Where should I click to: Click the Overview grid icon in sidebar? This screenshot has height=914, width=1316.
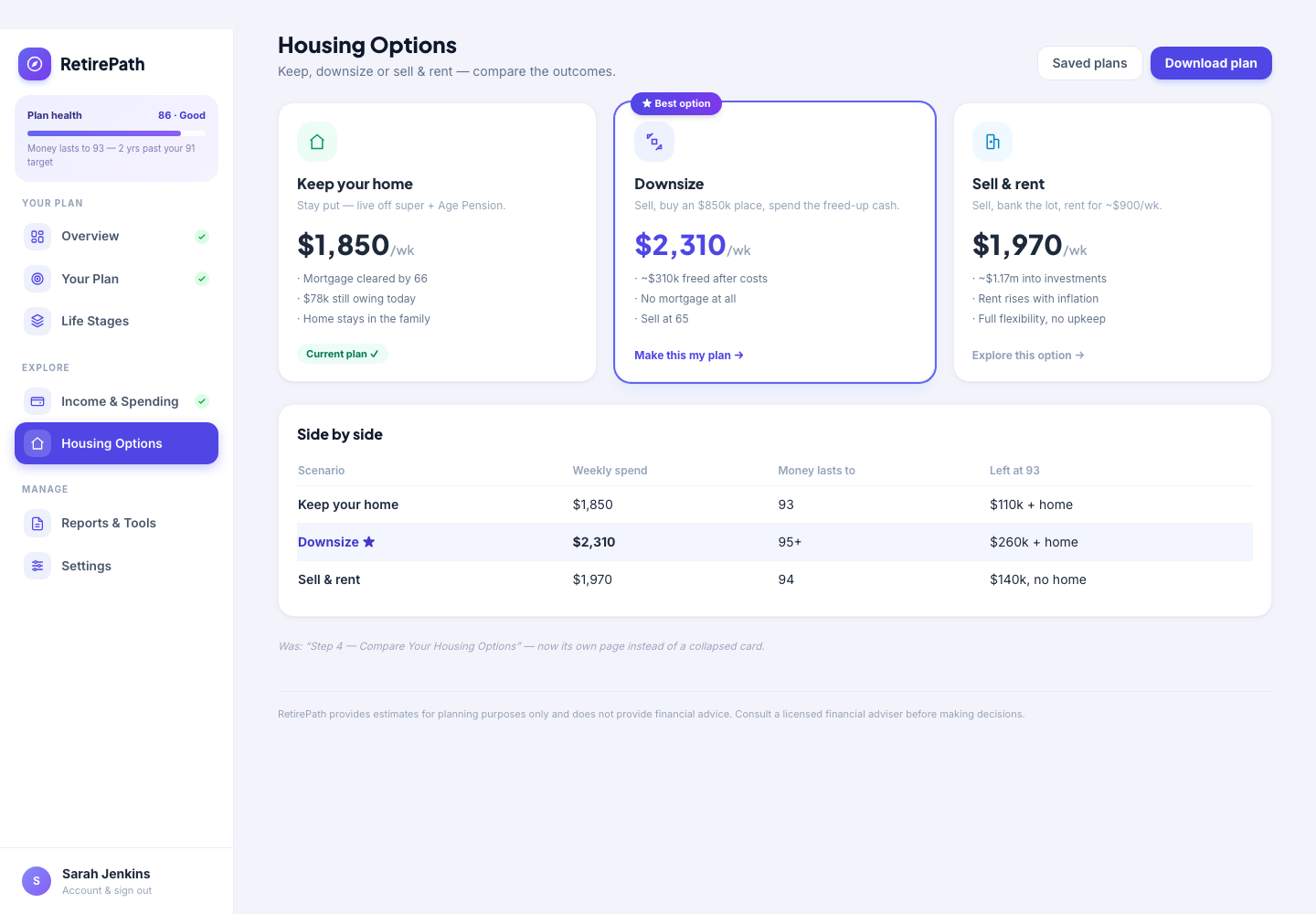(37, 236)
